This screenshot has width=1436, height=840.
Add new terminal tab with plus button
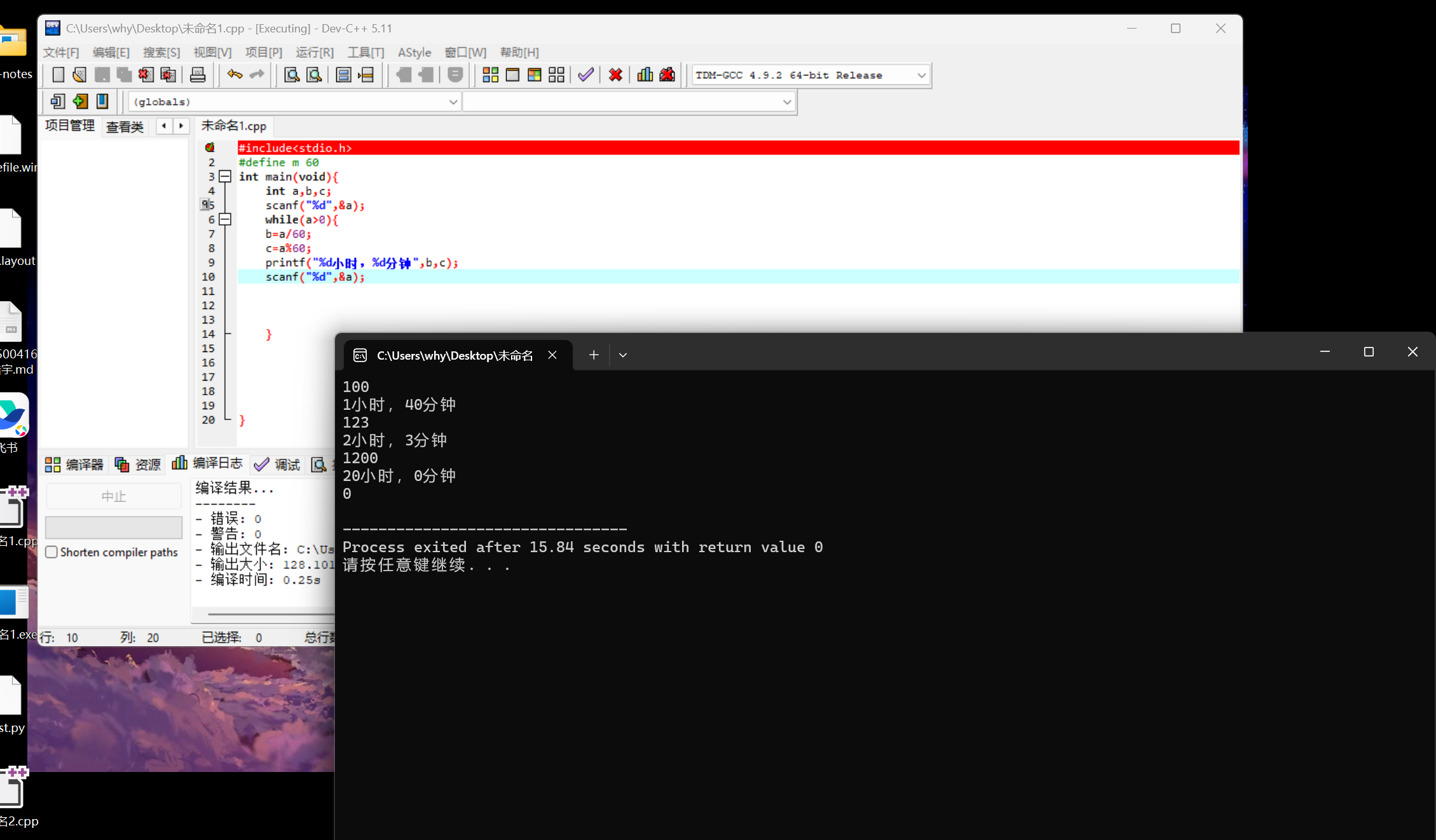593,355
